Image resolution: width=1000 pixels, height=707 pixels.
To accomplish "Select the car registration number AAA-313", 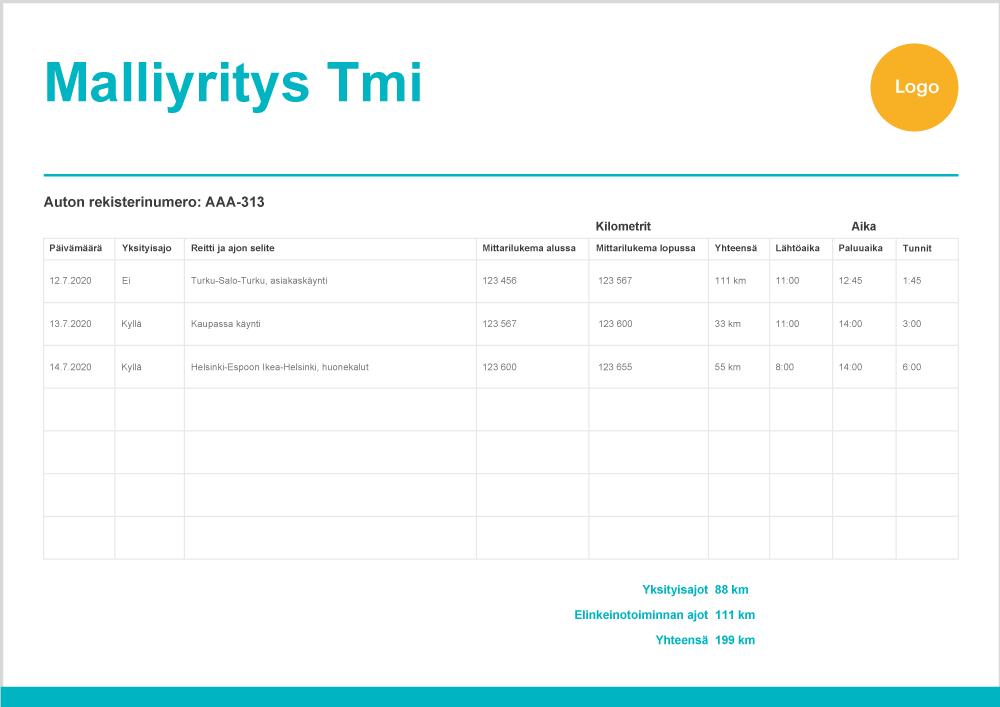I will click(x=234, y=202).
